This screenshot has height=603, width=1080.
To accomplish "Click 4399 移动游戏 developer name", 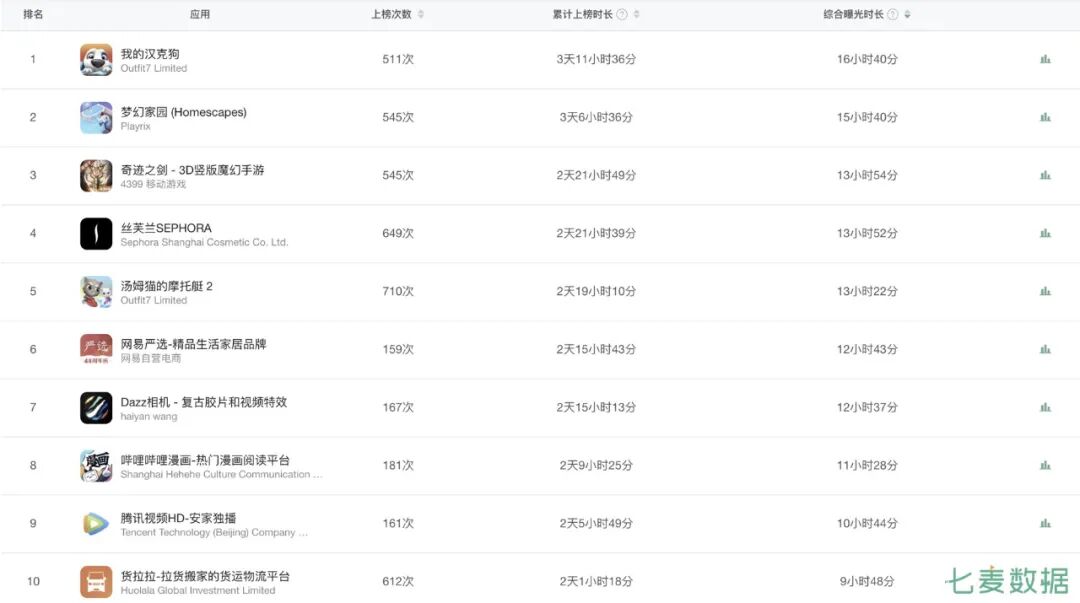I will coord(153,184).
